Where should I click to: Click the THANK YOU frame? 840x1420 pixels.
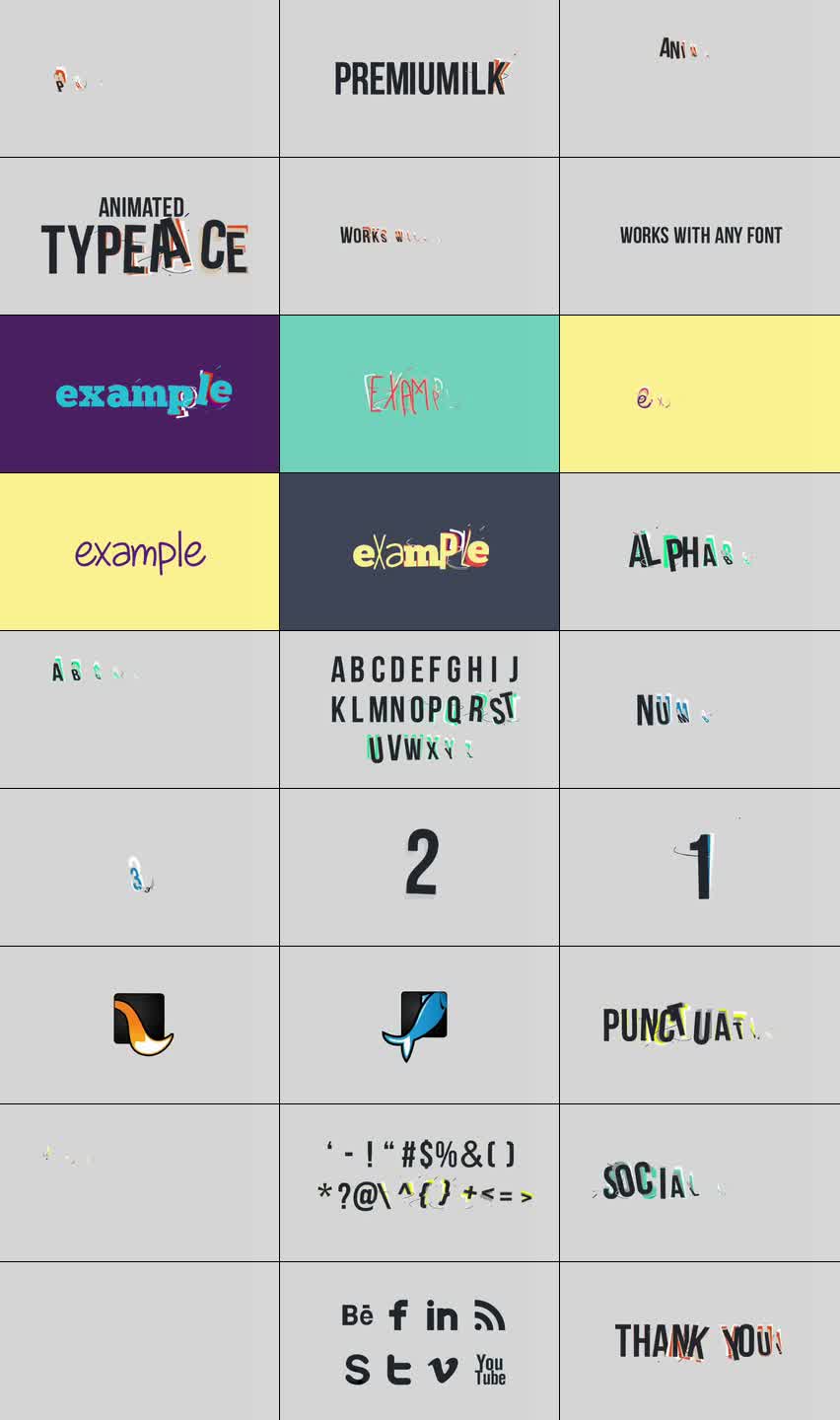(700, 1341)
